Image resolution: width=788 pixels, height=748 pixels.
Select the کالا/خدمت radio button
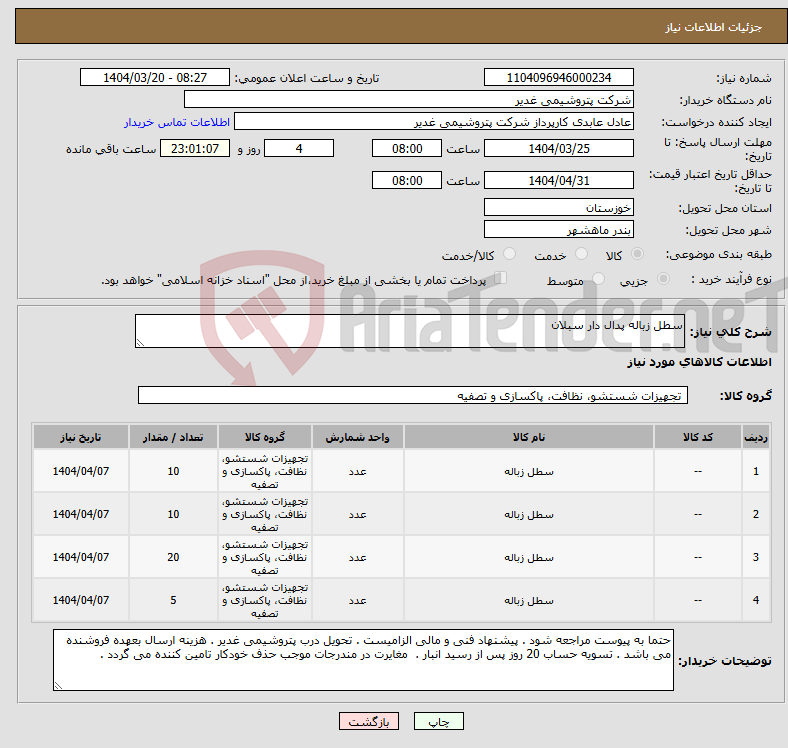[509, 254]
